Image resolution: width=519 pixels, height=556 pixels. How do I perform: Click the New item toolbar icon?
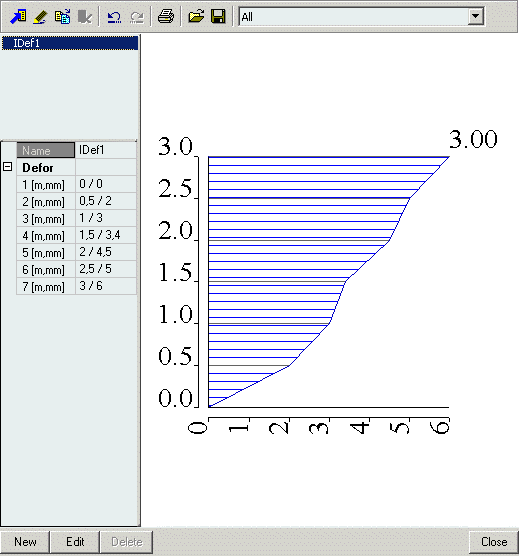point(18,17)
